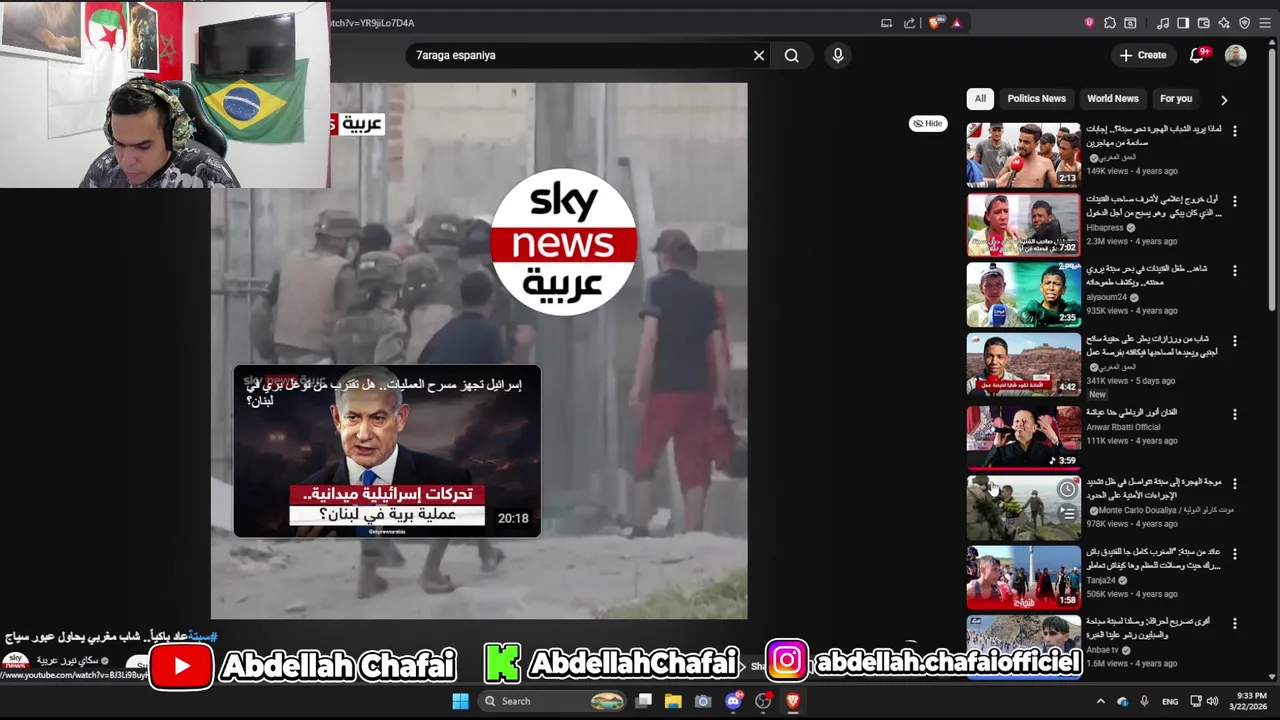Click the Windows taskbar Search box
This screenshot has width=1280, height=720.
click(x=554, y=701)
